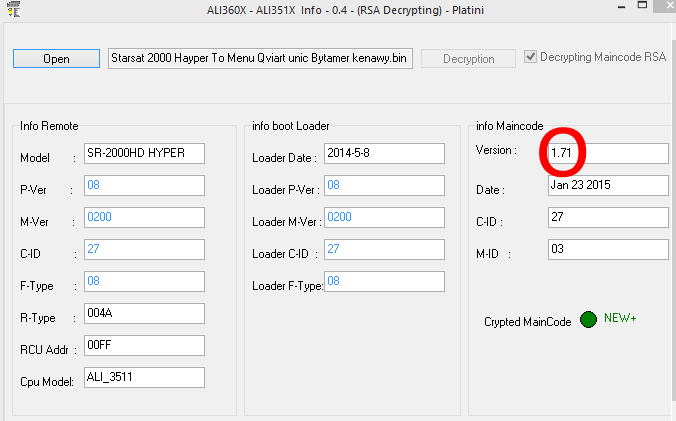Viewport: 676px width, 421px height.
Task: Click the R-Type field showing 004A
Action: 144,313
